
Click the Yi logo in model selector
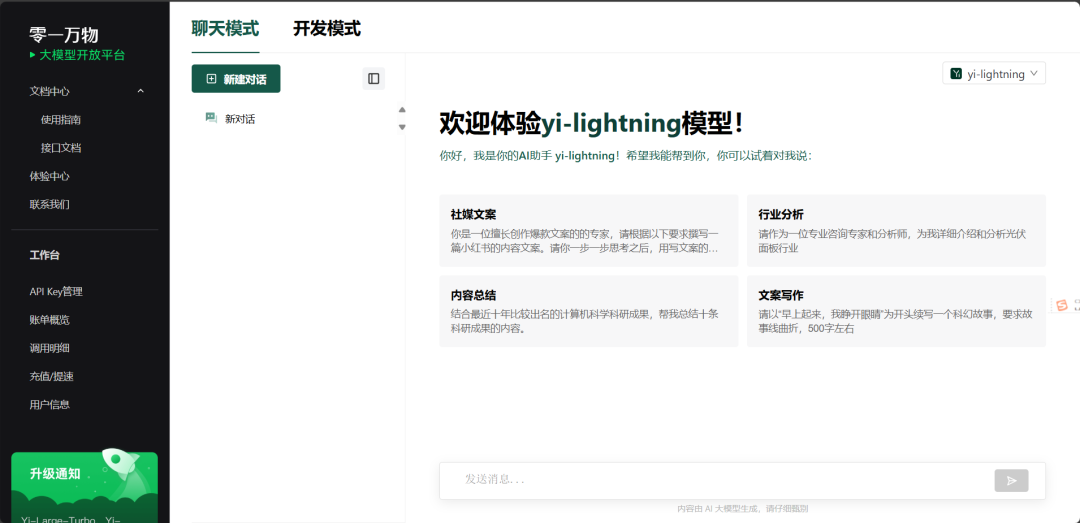pyautogui.click(x=956, y=74)
